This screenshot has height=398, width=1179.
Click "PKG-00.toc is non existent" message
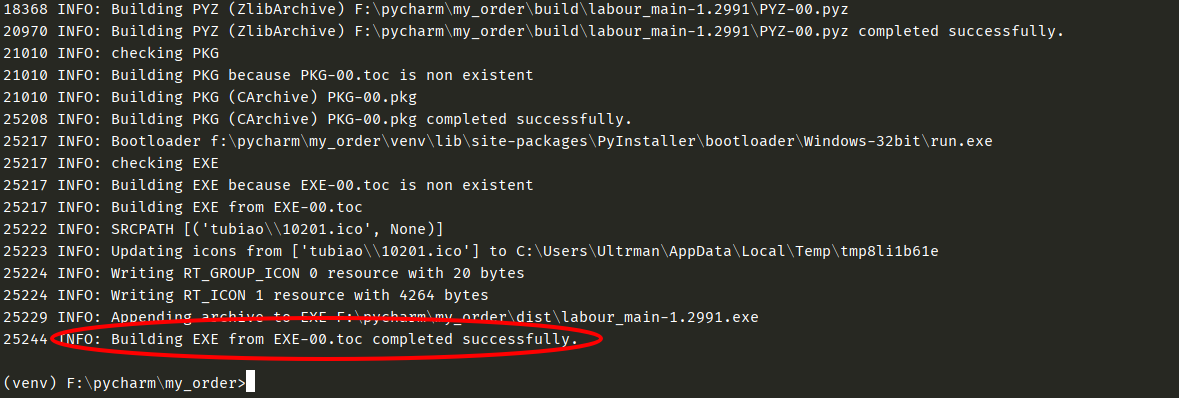click(417, 75)
